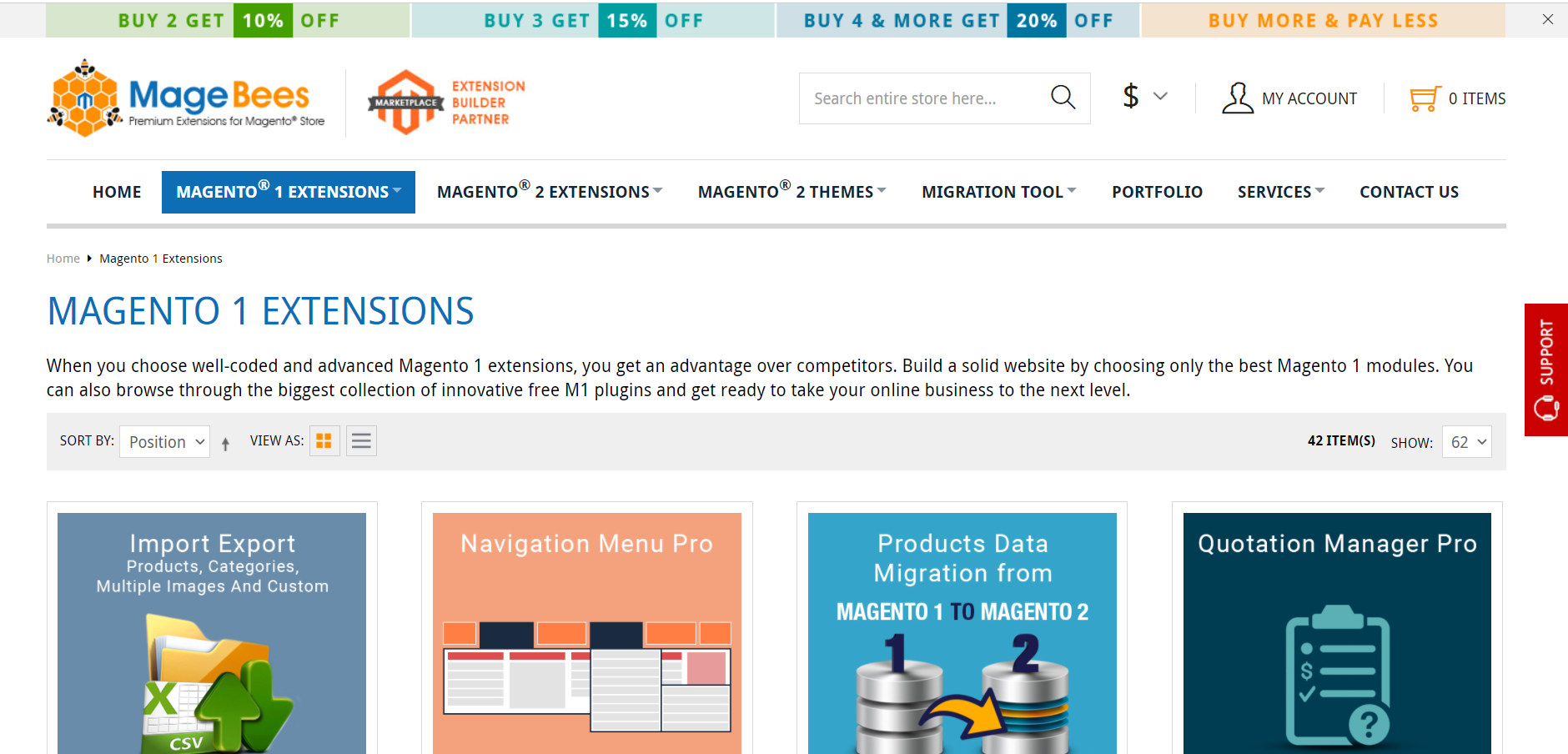Open the Contact Us menu item
The width and height of the screenshot is (1568, 754).
pyautogui.click(x=1409, y=192)
